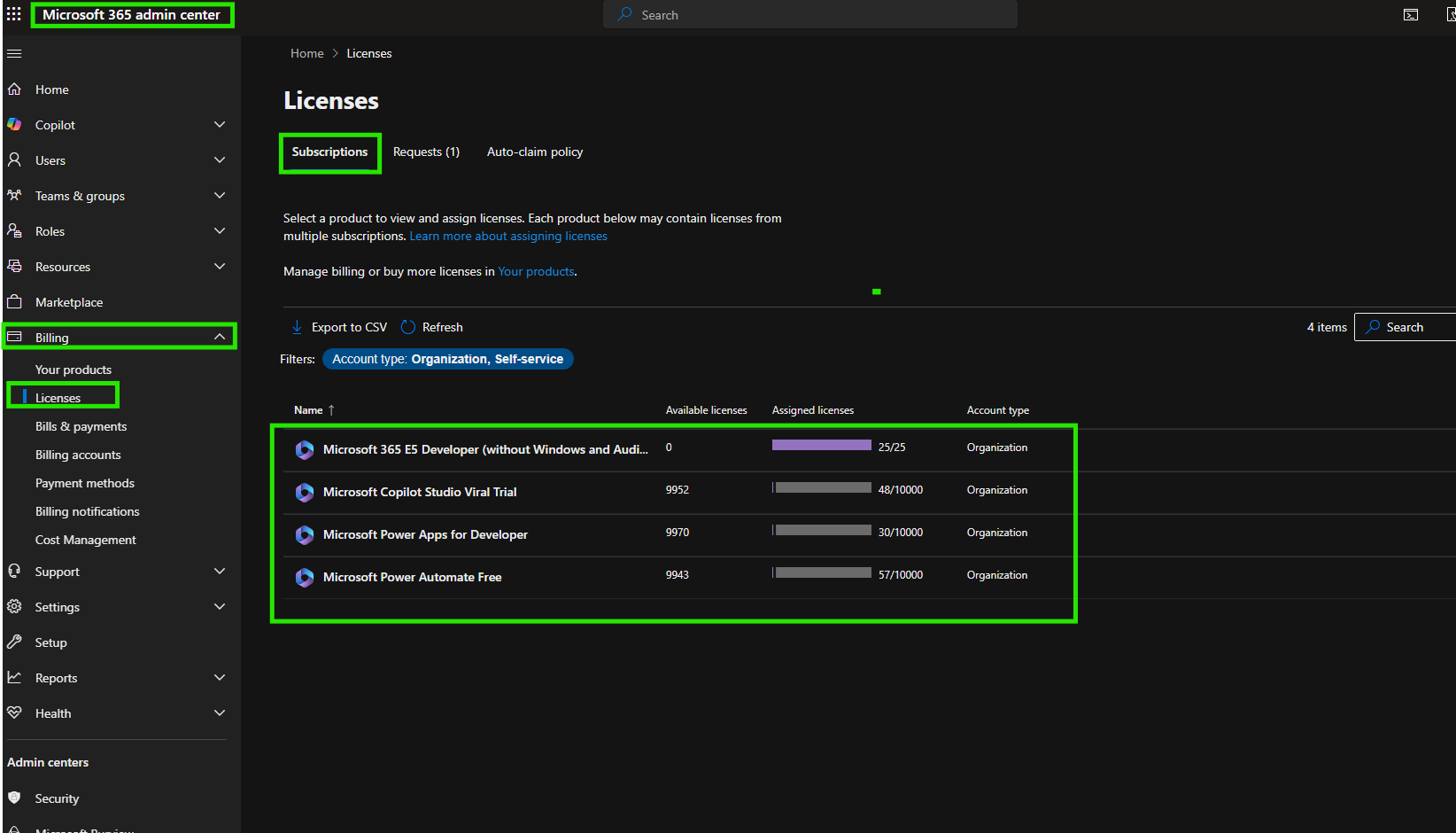Expand the Roles menu chevron
The width and height of the screenshot is (1456, 833).
tap(220, 231)
